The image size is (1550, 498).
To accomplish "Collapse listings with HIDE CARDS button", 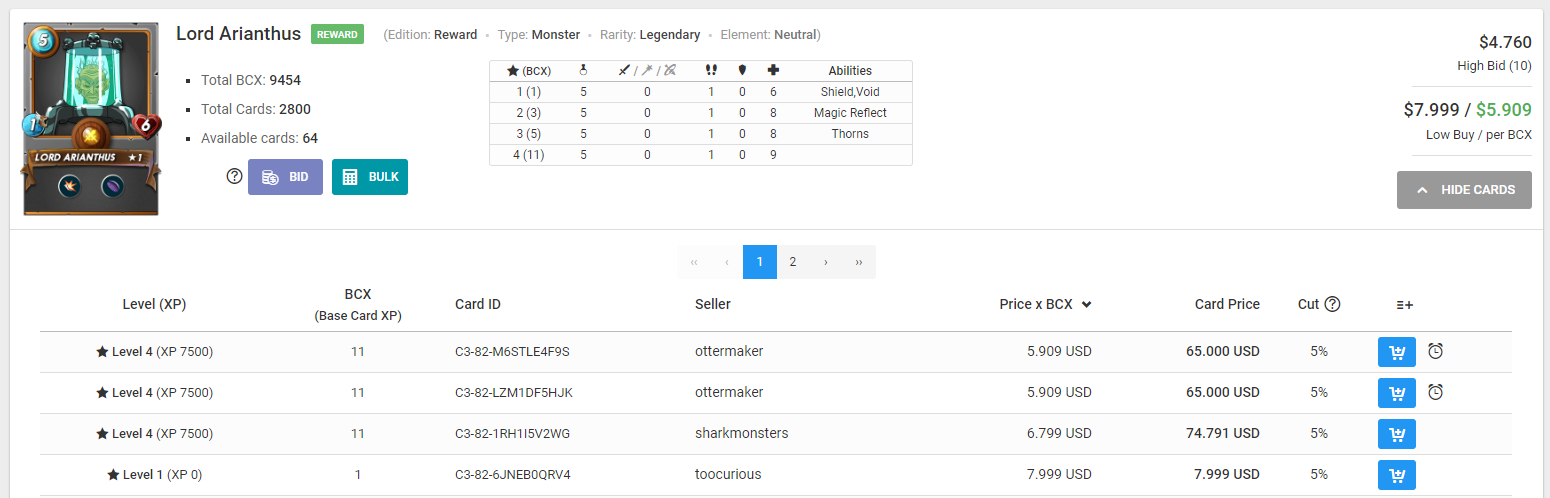I will coord(1464,190).
